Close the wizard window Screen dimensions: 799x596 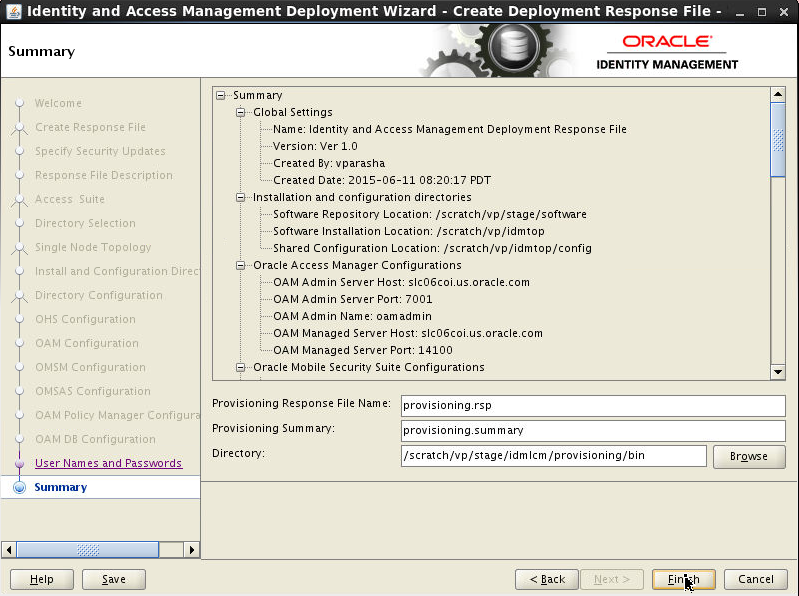(784, 12)
